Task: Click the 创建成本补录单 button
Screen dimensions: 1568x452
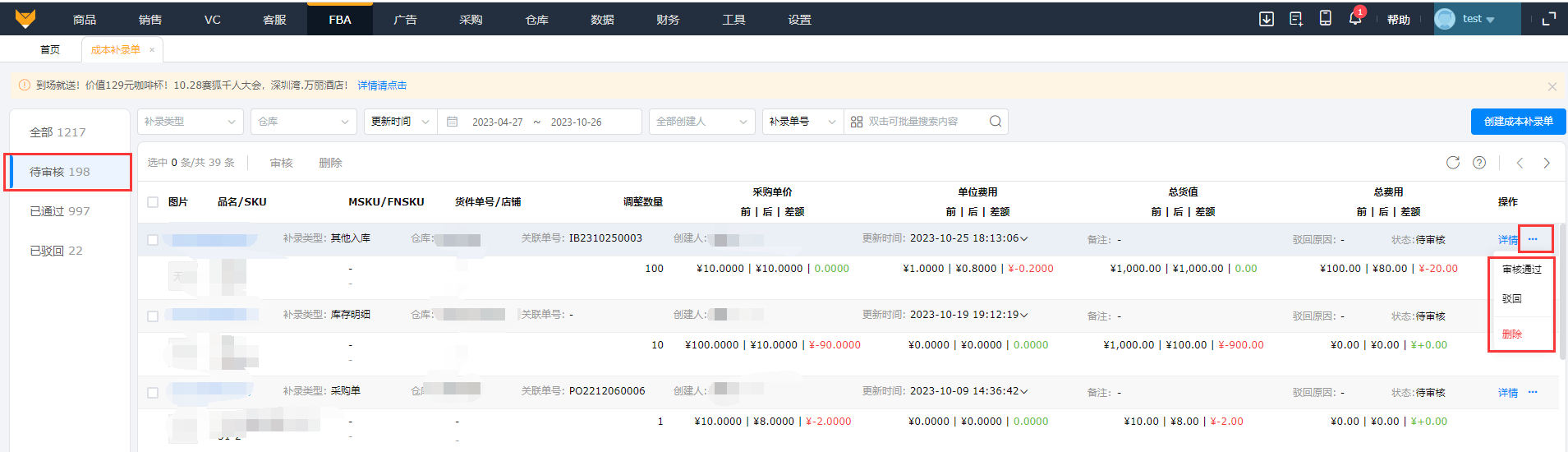Action: click(x=1518, y=122)
